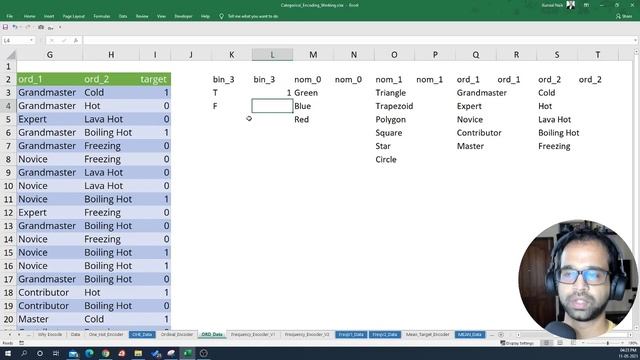The width and height of the screenshot is (640, 360).
Task: Expand the formula bar with right-edge arrow
Action: point(636,40)
